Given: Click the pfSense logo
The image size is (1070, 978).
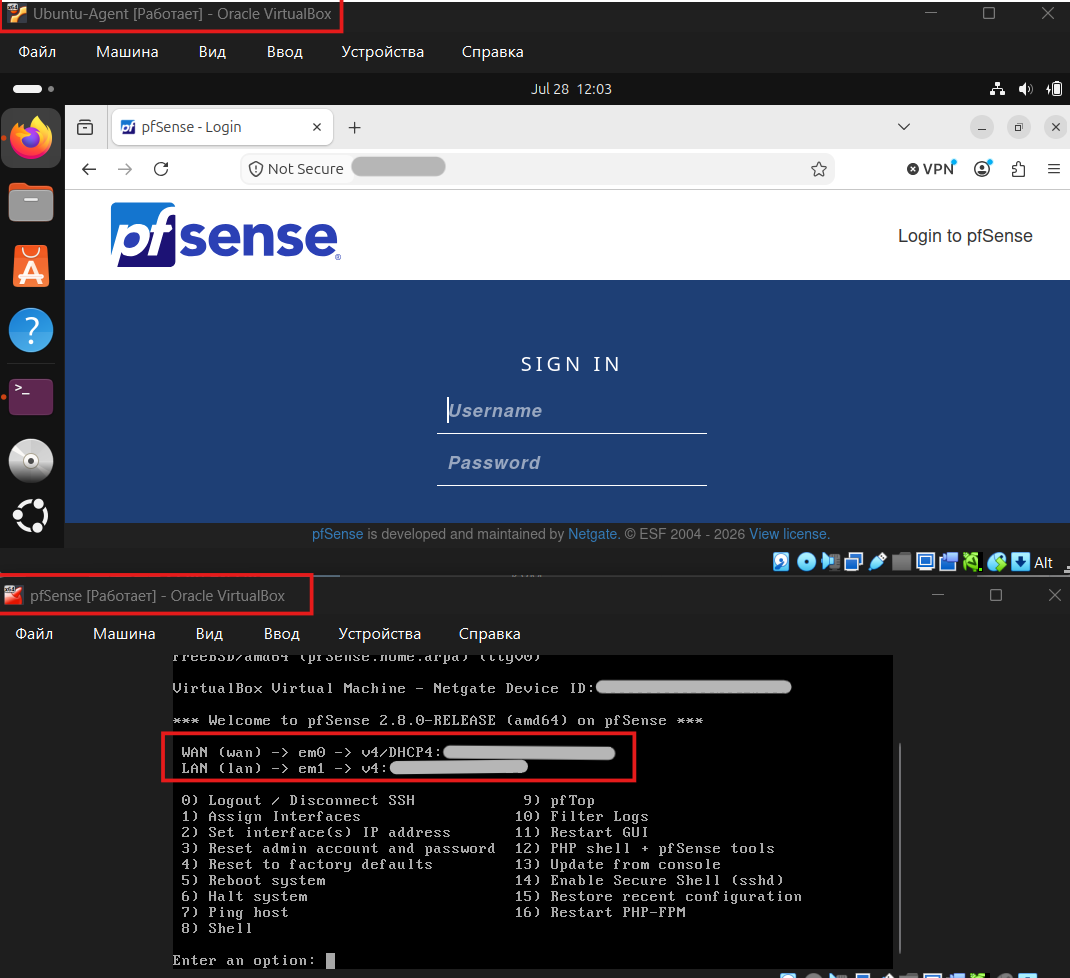Looking at the screenshot, I should tap(226, 234).
